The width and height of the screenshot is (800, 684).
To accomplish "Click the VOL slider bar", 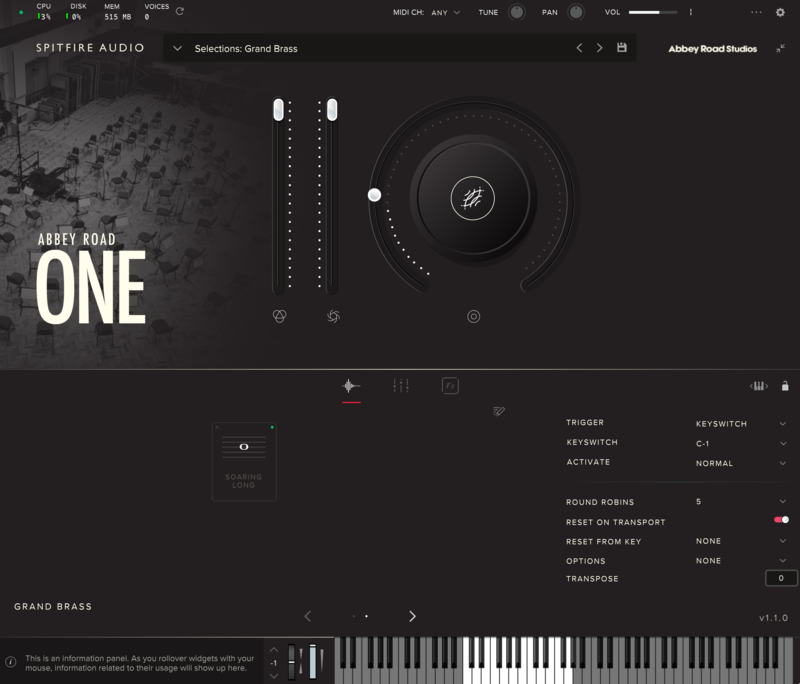I will click(x=653, y=12).
